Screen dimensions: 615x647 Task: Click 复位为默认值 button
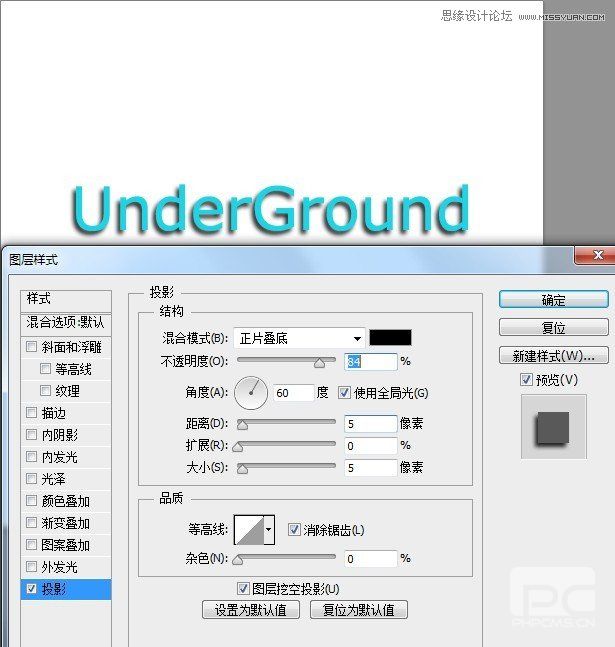pyautogui.click(x=359, y=609)
